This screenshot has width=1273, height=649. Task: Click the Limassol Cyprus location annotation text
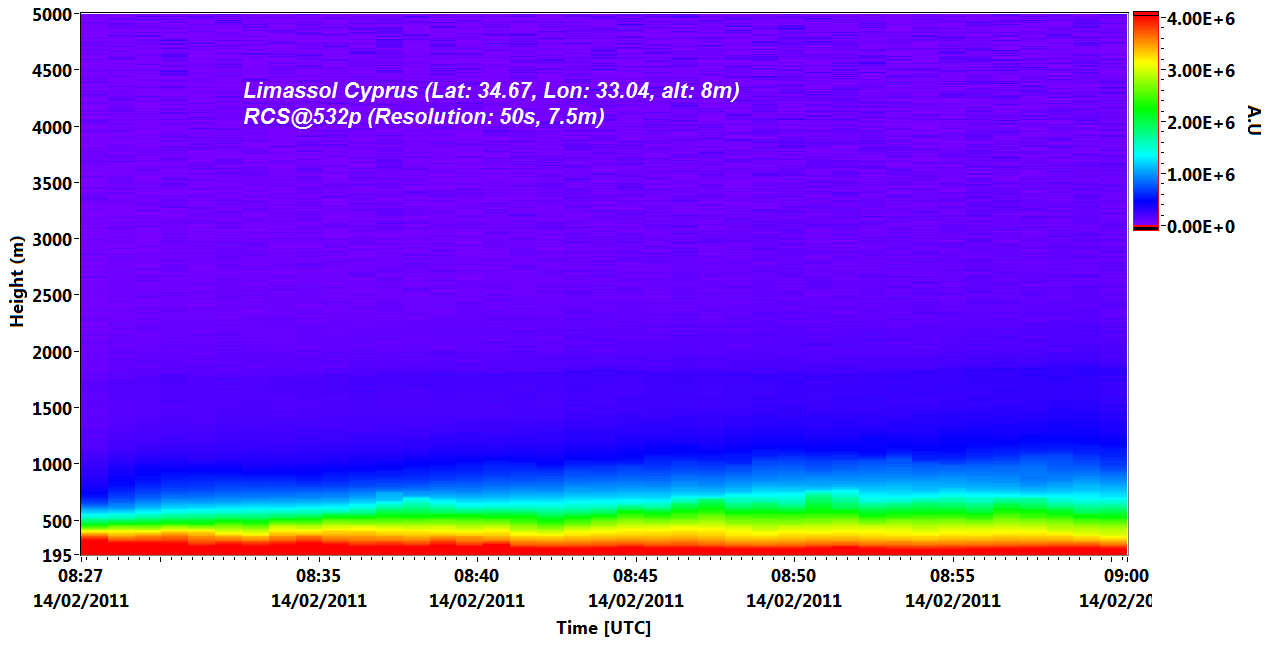coord(491,91)
